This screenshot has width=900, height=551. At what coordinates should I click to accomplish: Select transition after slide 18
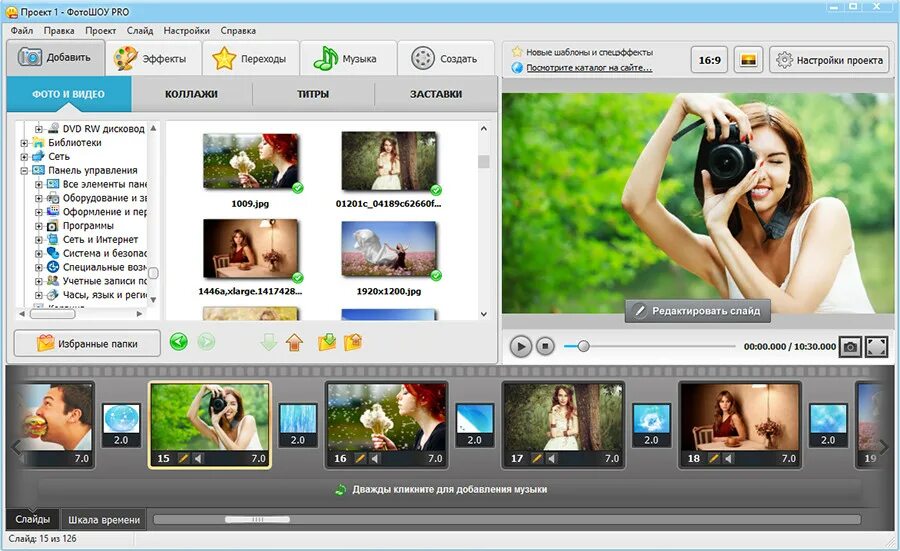tap(828, 425)
